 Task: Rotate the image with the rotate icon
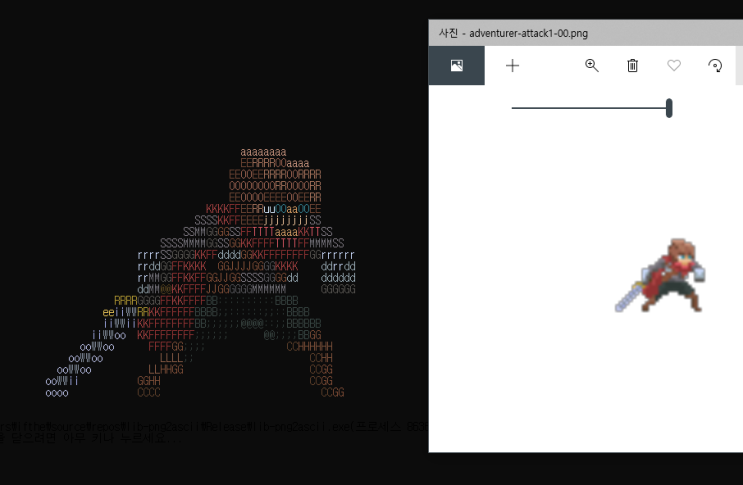click(x=715, y=65)
